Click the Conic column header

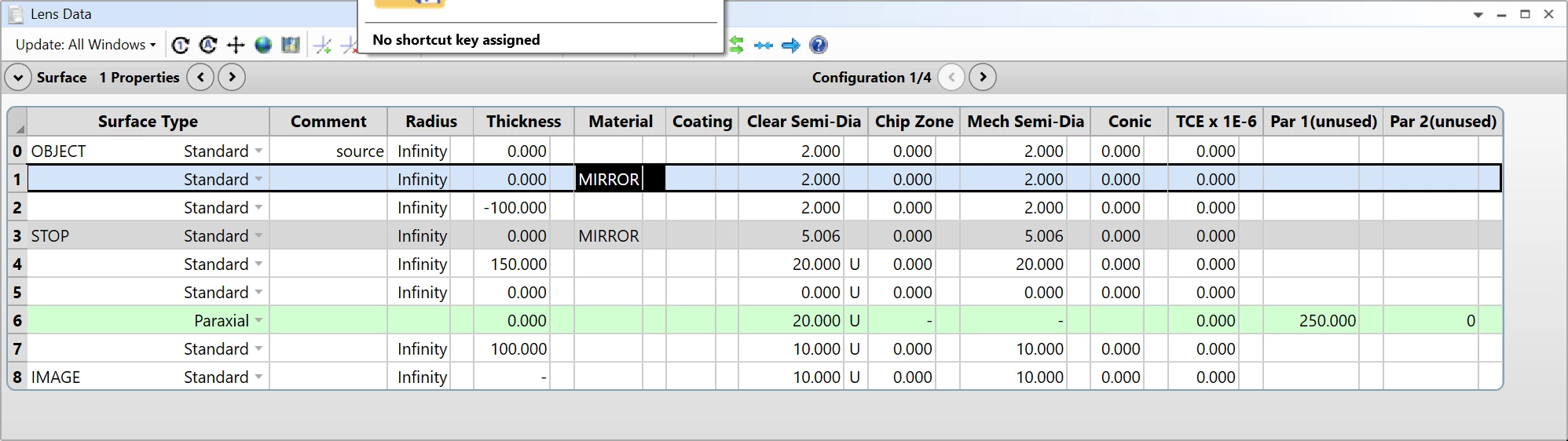1130,122
